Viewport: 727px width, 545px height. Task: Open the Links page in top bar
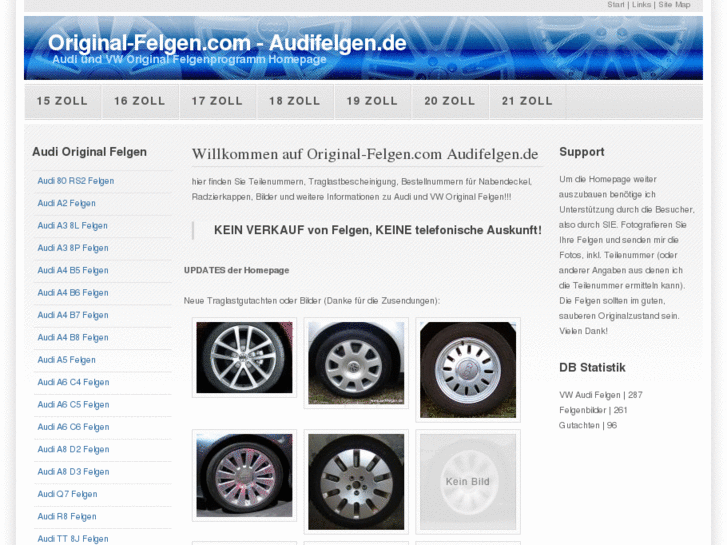pyautogui.click(x=642, y=5)
